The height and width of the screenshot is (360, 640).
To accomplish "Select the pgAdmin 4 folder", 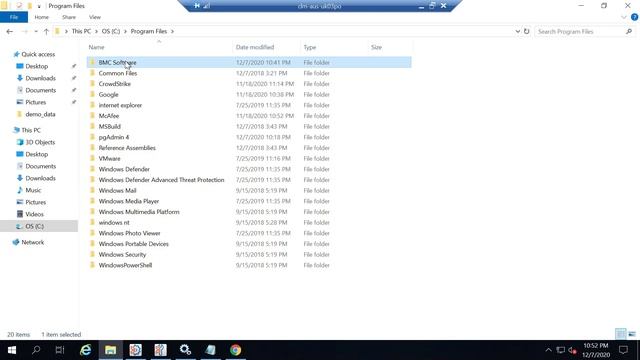I will 113,137.
